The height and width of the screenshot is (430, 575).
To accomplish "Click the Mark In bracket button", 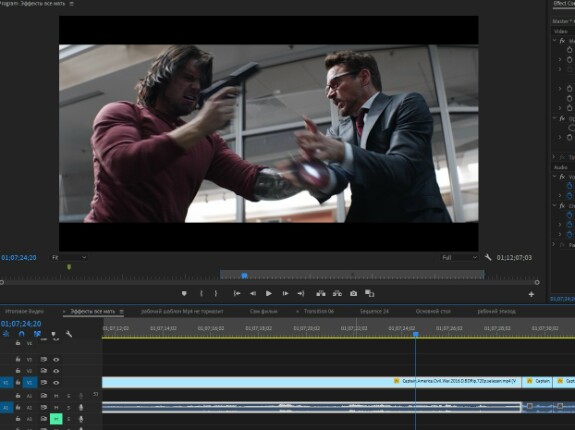I will [x=201, y=294].
